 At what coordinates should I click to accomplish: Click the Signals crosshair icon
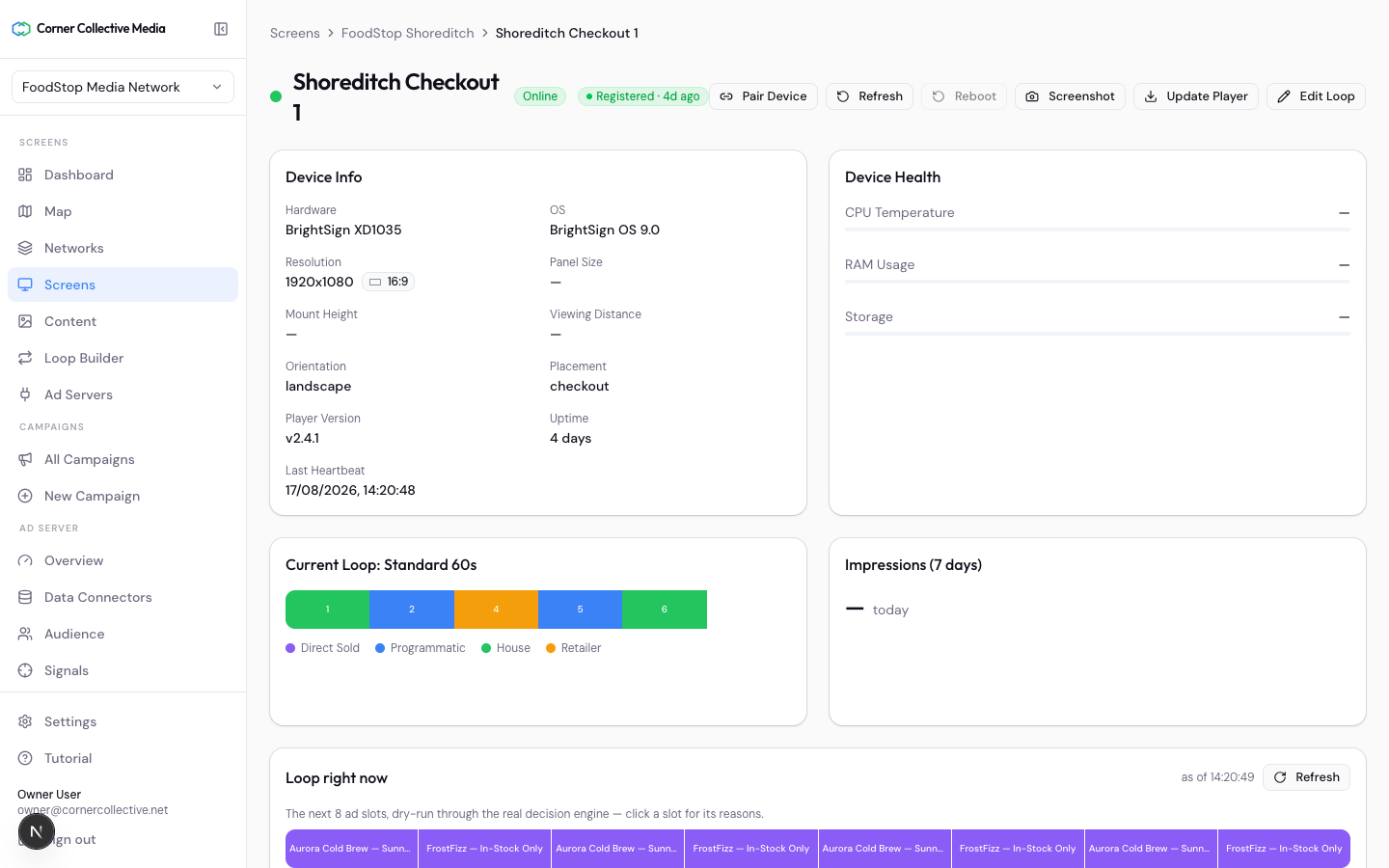25,670
